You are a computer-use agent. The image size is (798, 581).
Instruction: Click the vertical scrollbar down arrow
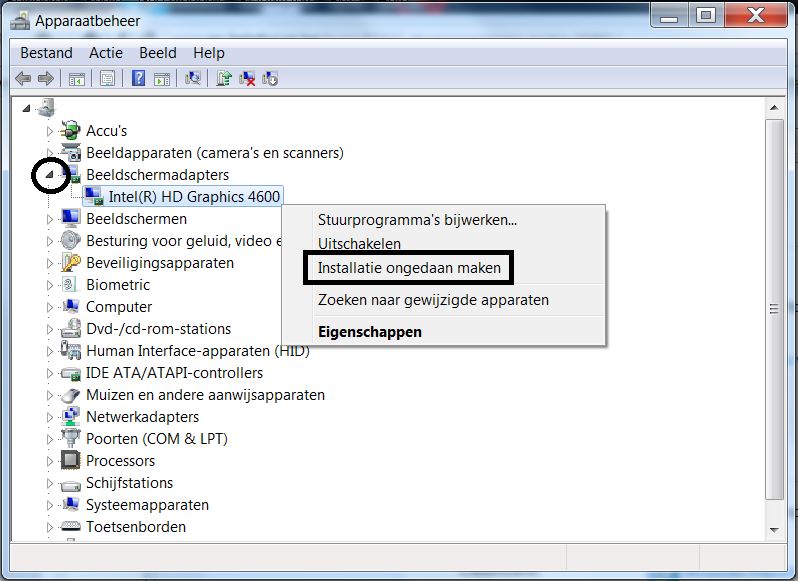click(773, 532)
